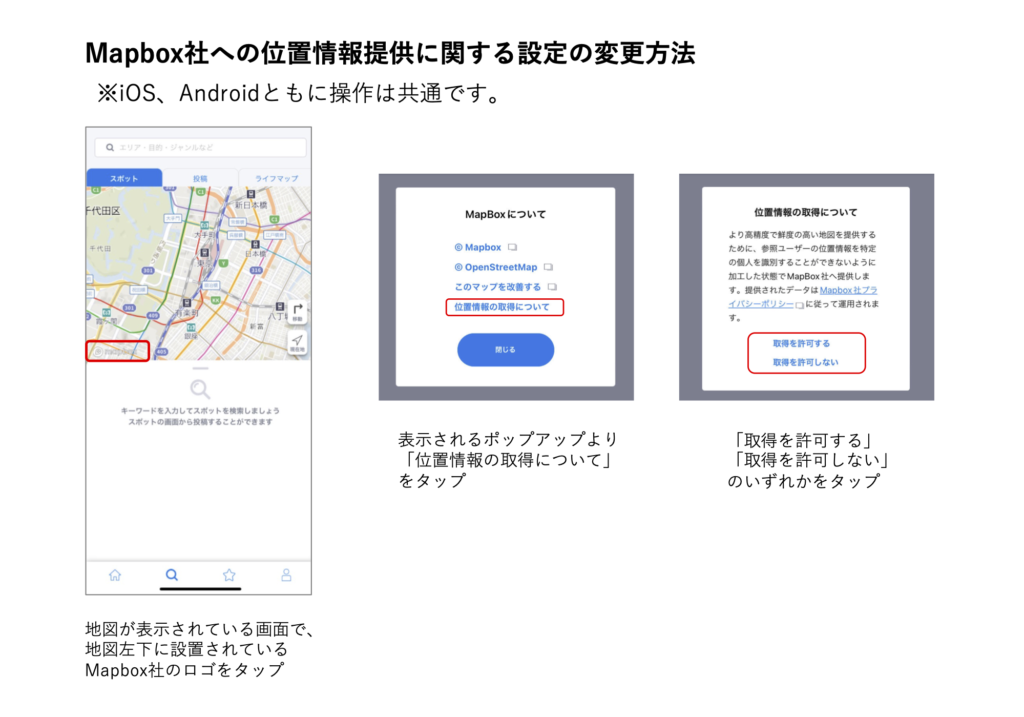Tap the 新日本橋 station icon on map
This screenshot has height=717, width=1024.
pos(250,195)
